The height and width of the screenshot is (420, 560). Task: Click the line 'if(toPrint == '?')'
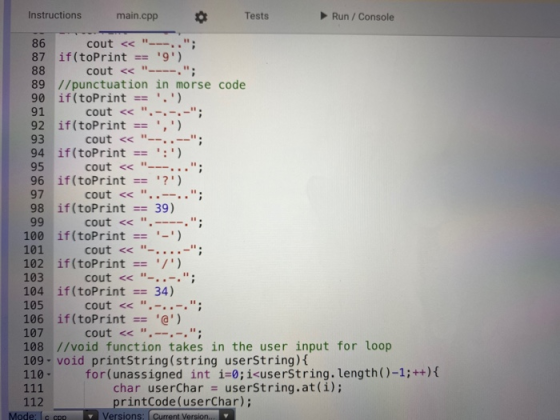pos(120,181)
